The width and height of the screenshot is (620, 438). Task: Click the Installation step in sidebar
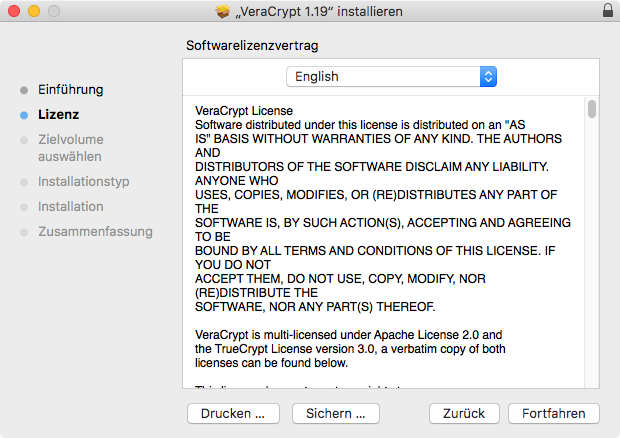pos(71,207)
